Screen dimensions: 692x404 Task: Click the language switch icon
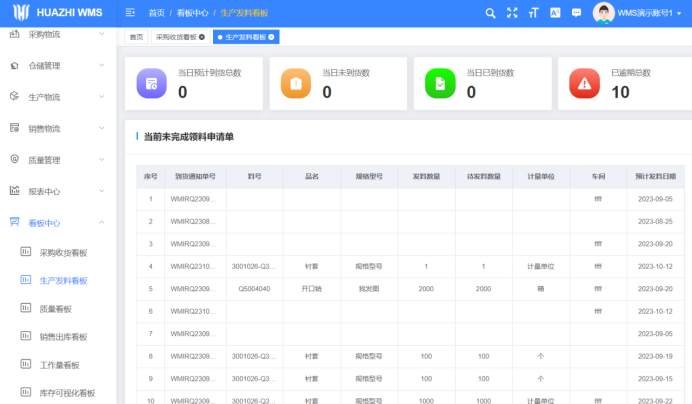pyautogui.click(x=555, y=13)
